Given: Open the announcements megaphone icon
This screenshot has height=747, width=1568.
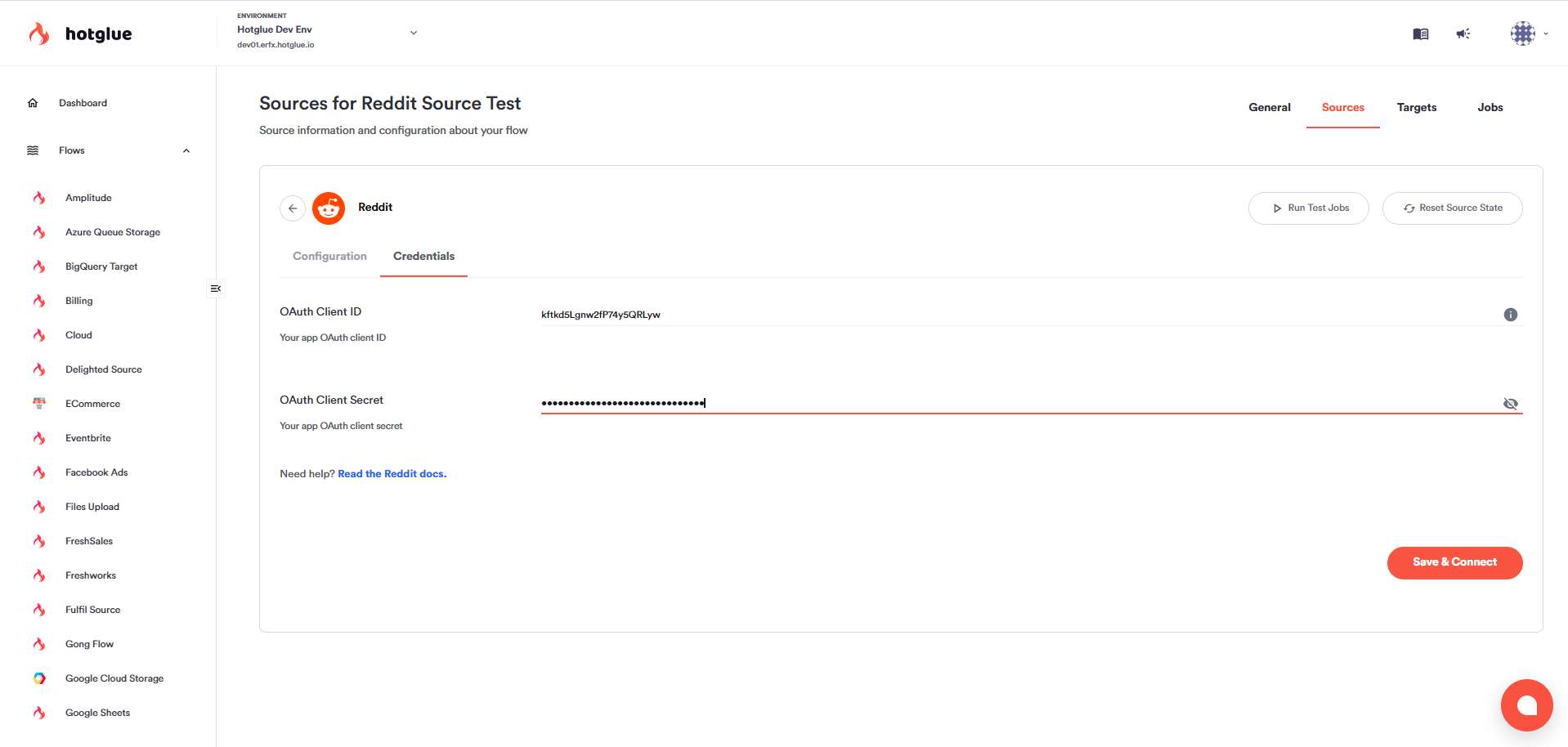Looking at the screenshot, I should [1463, 34].
